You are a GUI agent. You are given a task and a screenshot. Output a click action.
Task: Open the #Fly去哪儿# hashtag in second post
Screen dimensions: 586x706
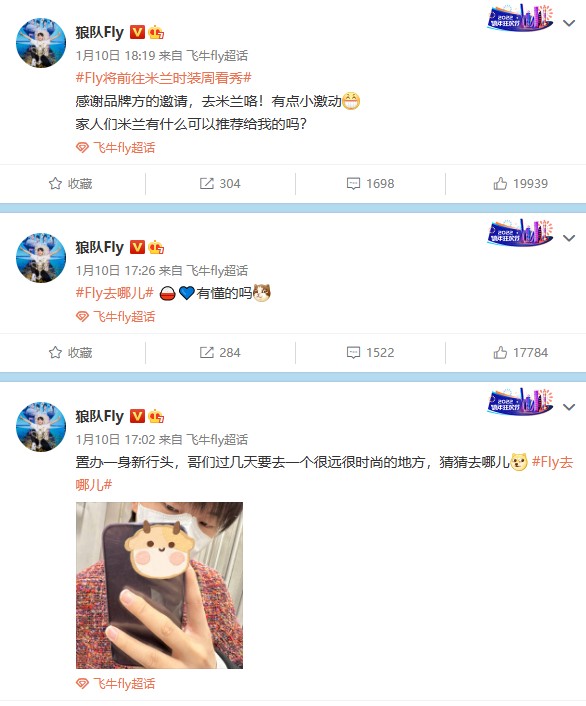[114, 293]
